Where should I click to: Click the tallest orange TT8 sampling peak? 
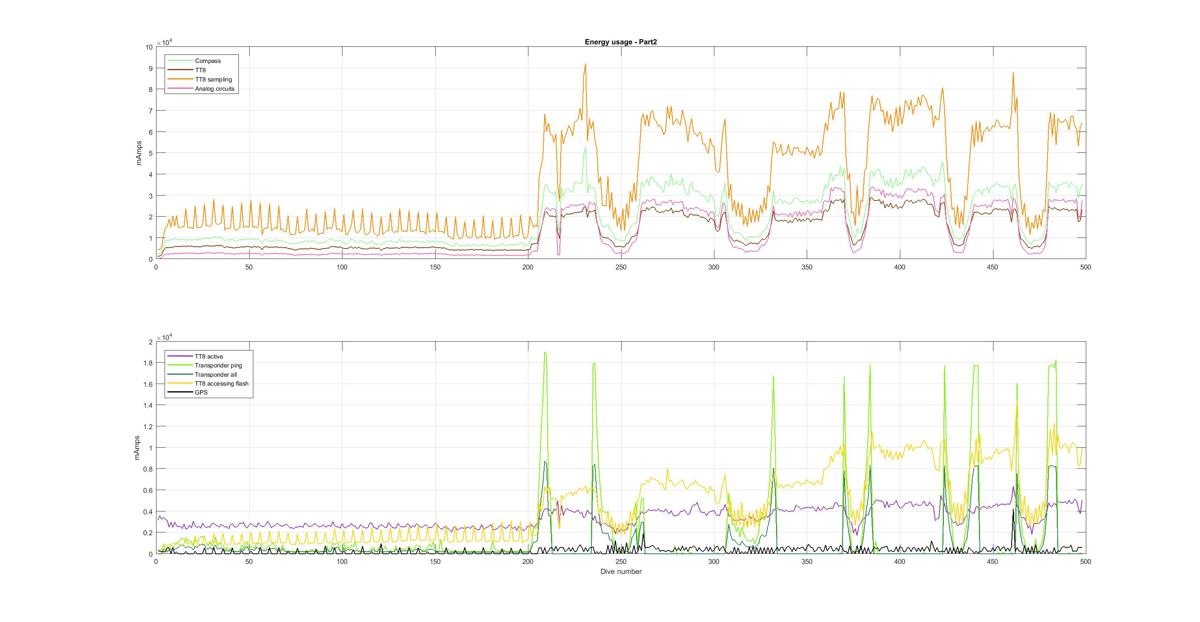585,65
